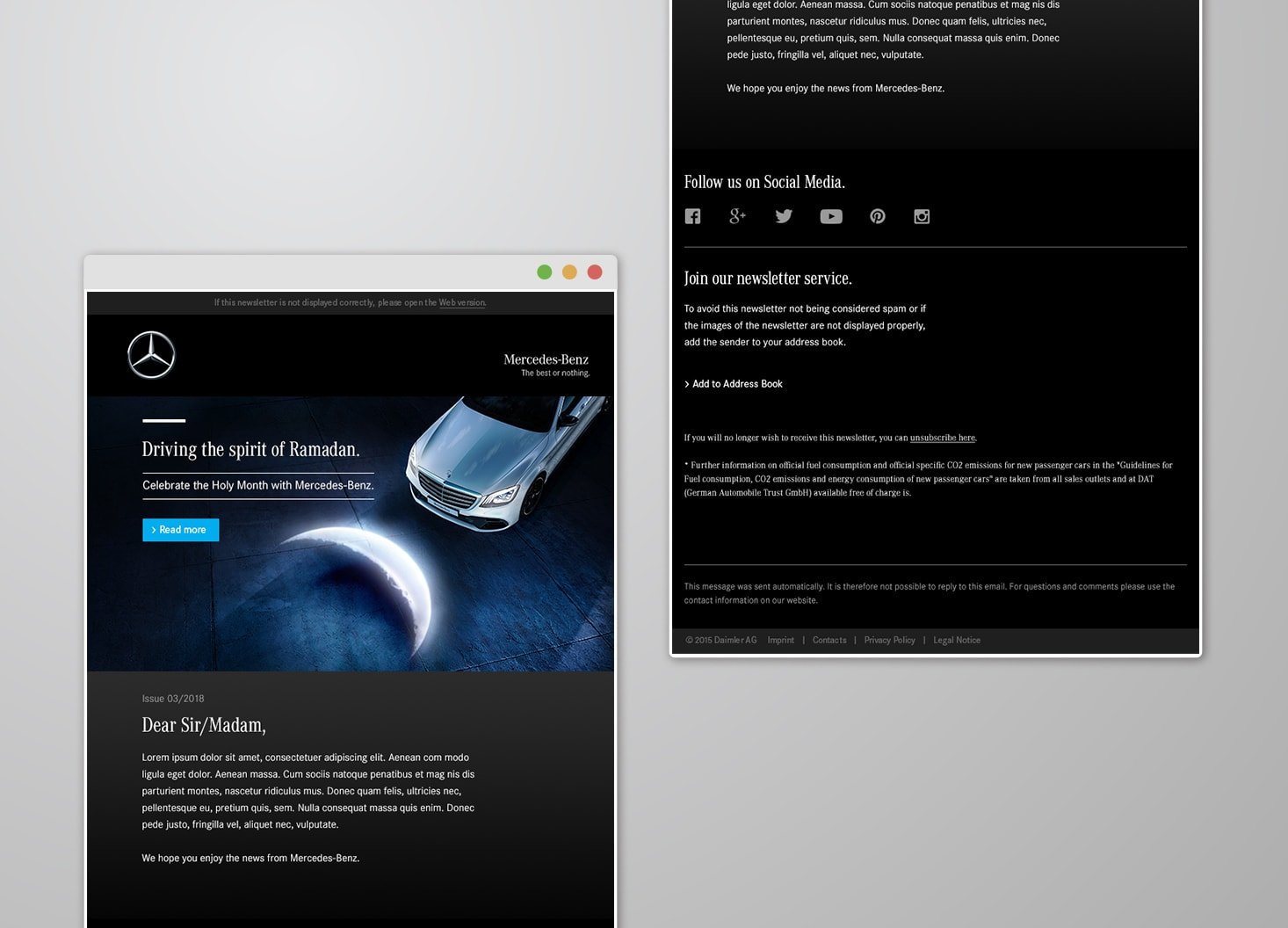Open the Facebook social media icon
This screenshot has width=1288, height=928.
pyautogui.click(x=692, y=216)
